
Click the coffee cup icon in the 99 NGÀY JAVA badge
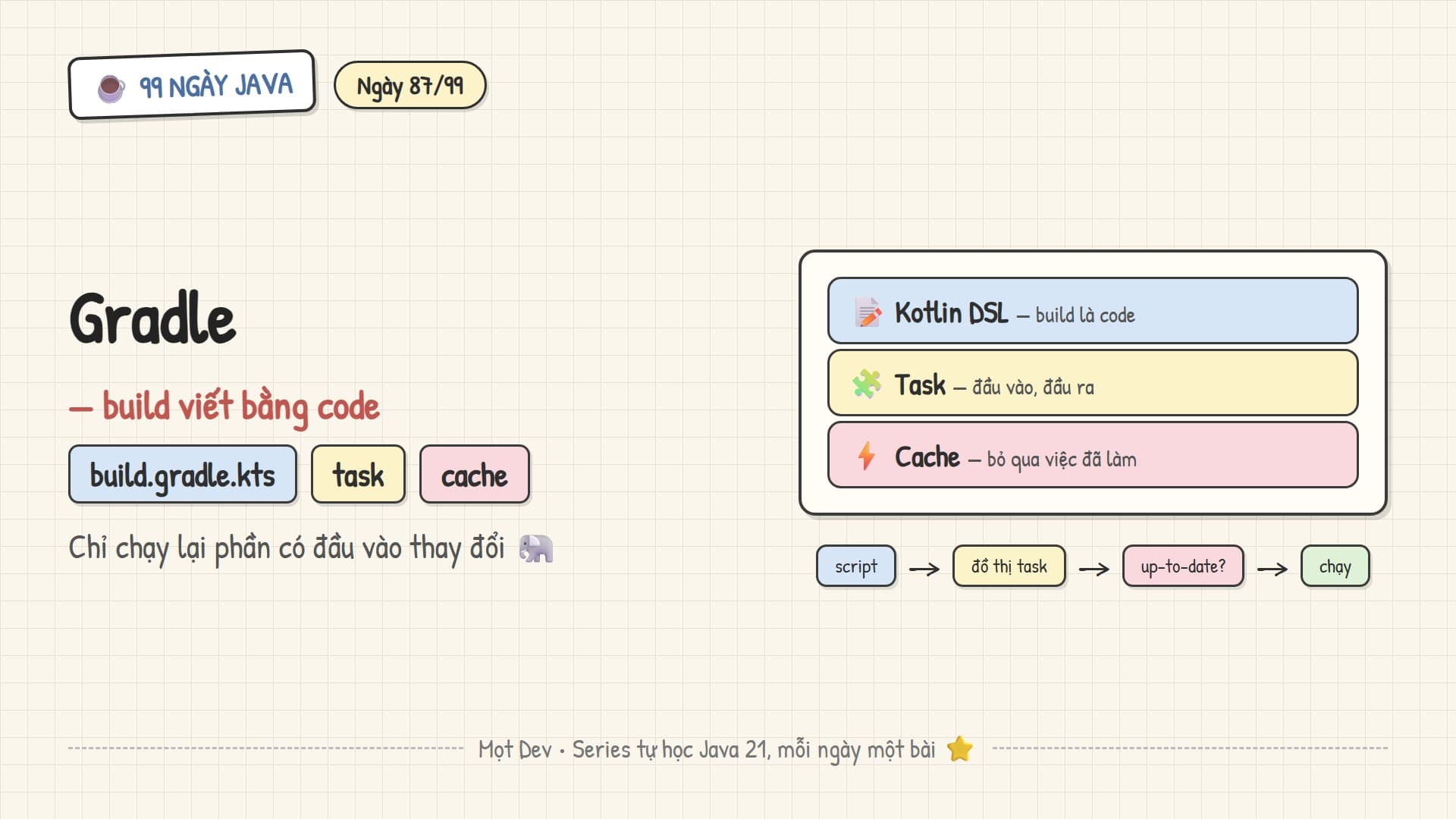coord(111,88)
